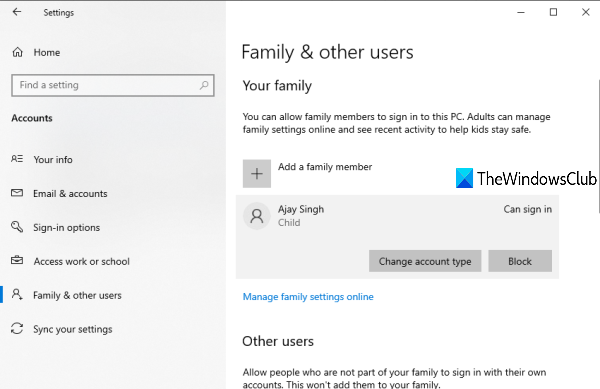Open Your info page
The height and width of the screenshot is (389, 600).
point(53,160)
